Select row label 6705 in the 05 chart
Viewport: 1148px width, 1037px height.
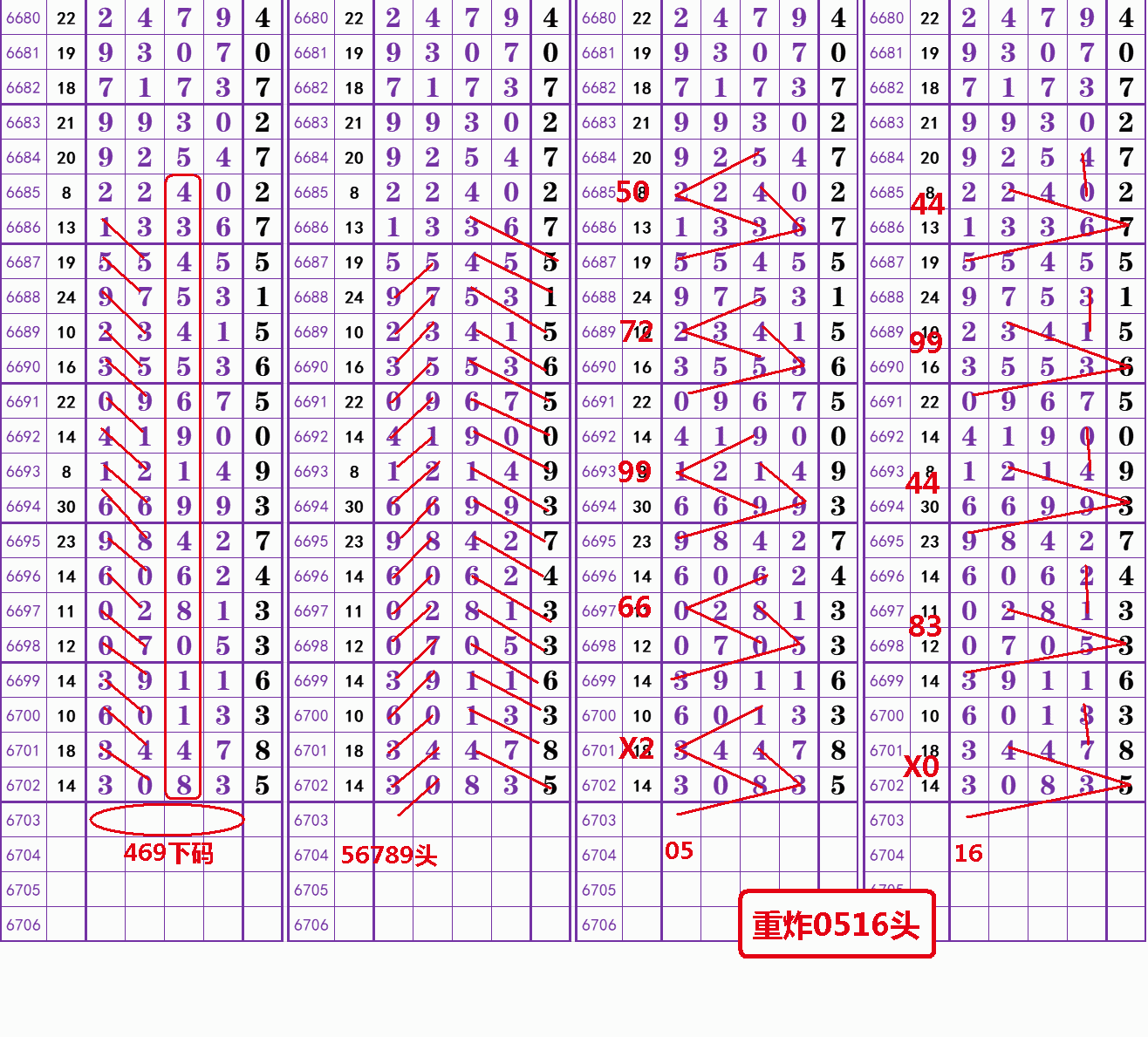(599, 890)
